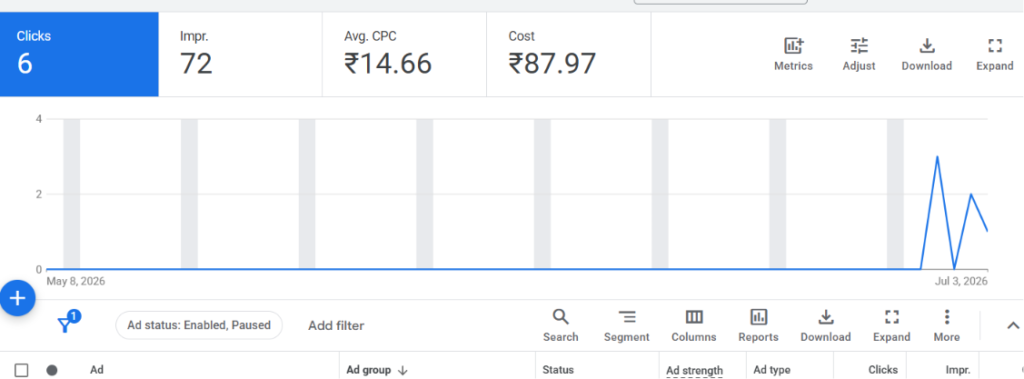Open the chart Metrics icon

click(x=793, y=46)
